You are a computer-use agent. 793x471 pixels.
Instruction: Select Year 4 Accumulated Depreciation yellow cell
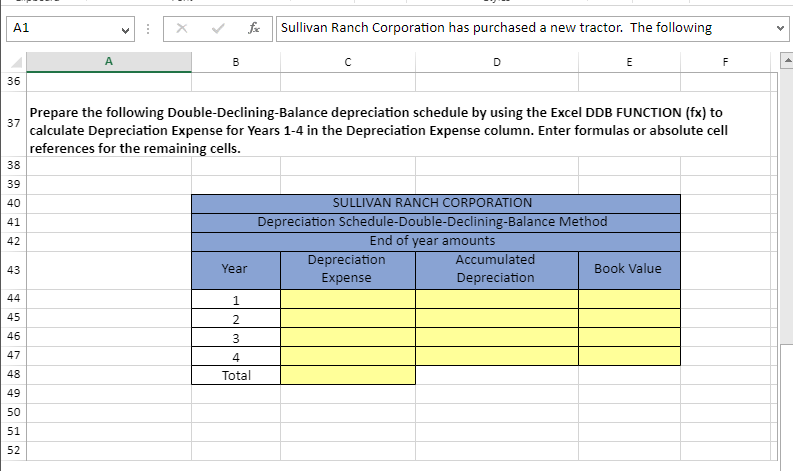(x=497, y=356)
